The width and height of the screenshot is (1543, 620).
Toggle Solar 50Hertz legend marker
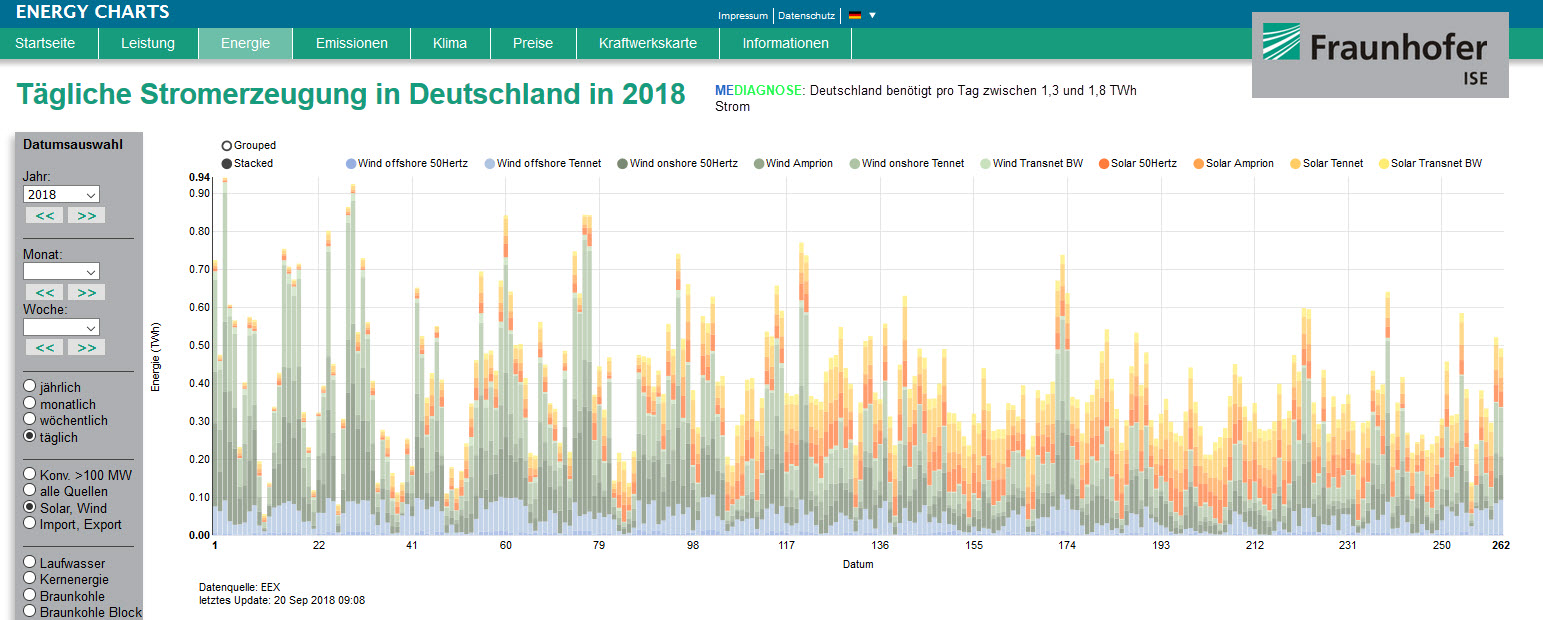click(1103, 164)
